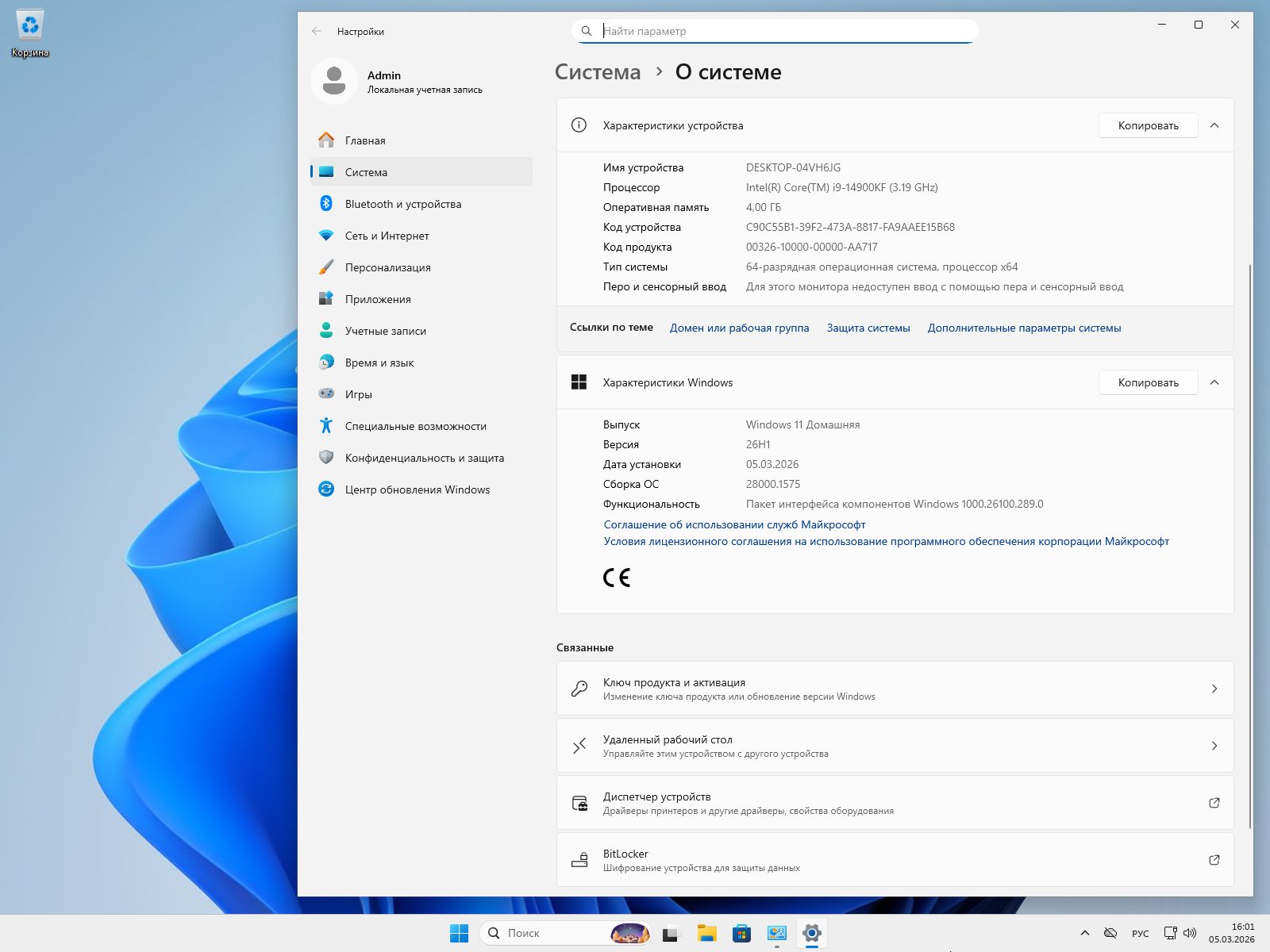Open Дополнительные параметры системы
The width and height of the screenshot is (1270, 952).
[x=1024, y=328]
